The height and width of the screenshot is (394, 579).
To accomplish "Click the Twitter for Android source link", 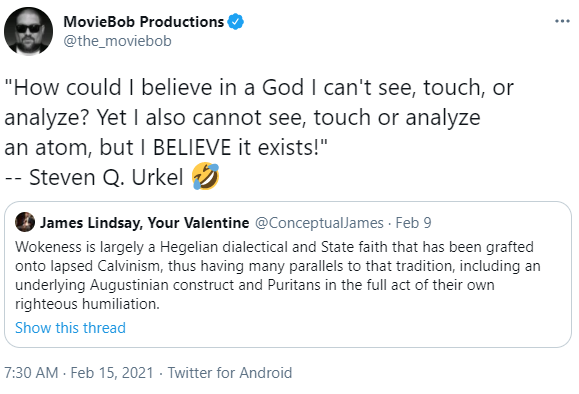I will 230,373.
